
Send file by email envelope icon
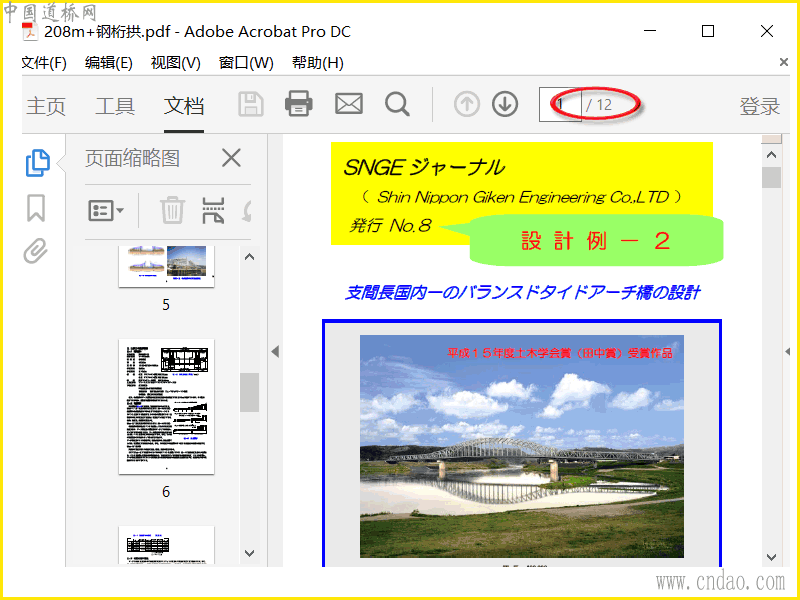click(x=349, y=104)
